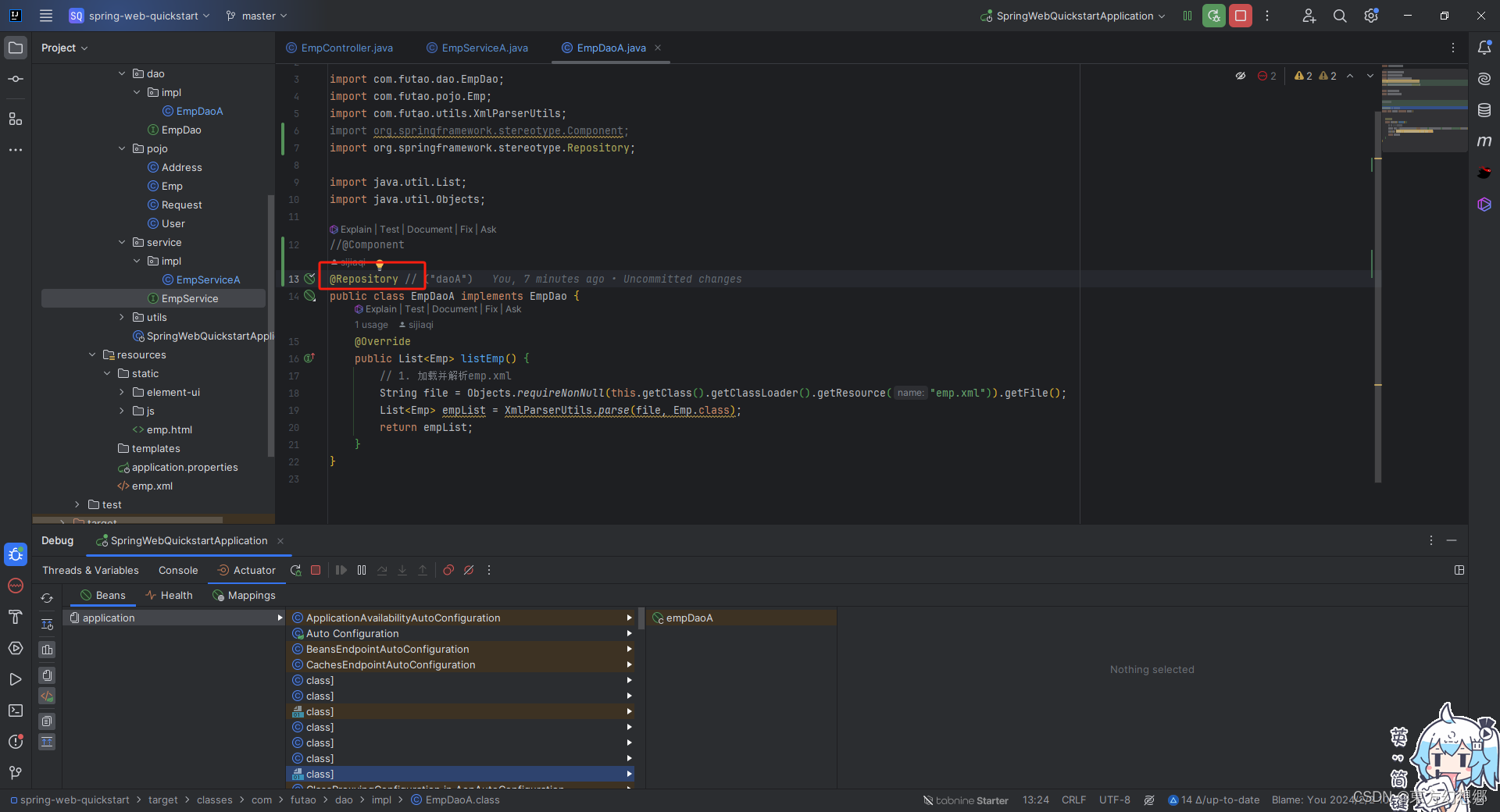The height and width of the screenshot is (812, 1500).
Task: Open the Commit tool window
Action: 16,79
